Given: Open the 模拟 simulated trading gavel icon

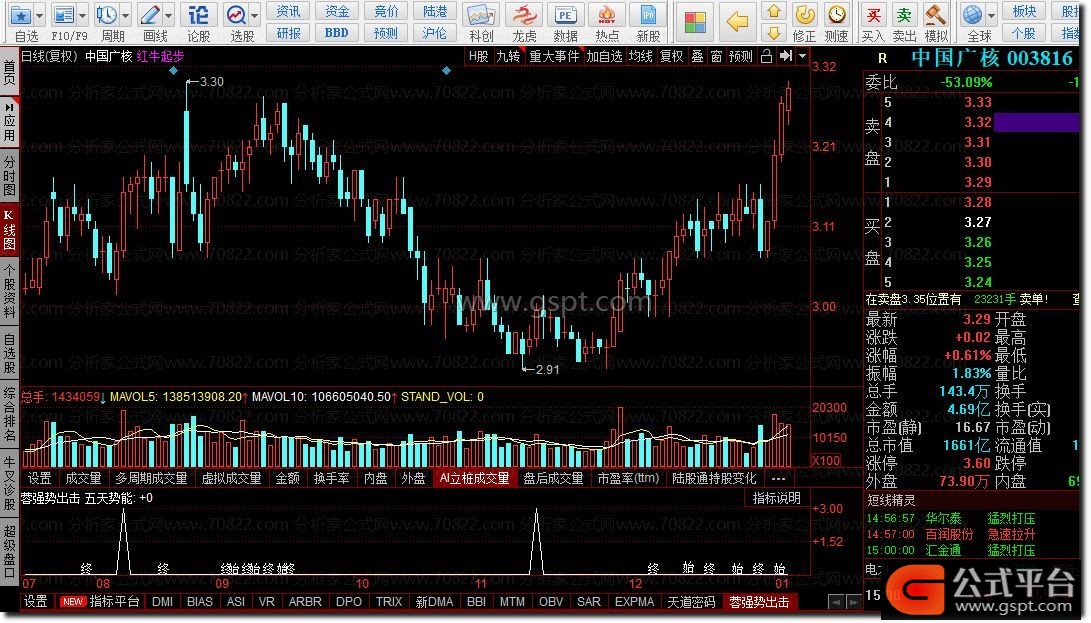Looking at the screenshot, I should point(937,15).
